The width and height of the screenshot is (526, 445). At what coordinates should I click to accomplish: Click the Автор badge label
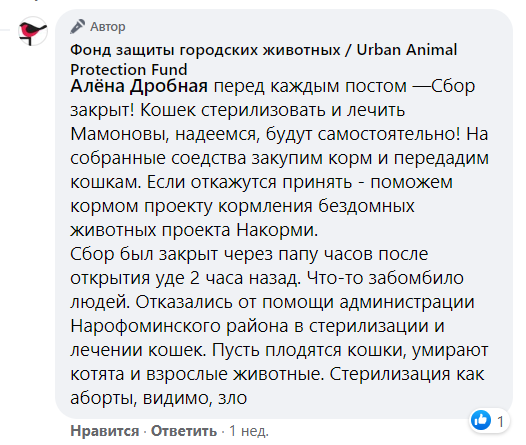tap(108, 27)
